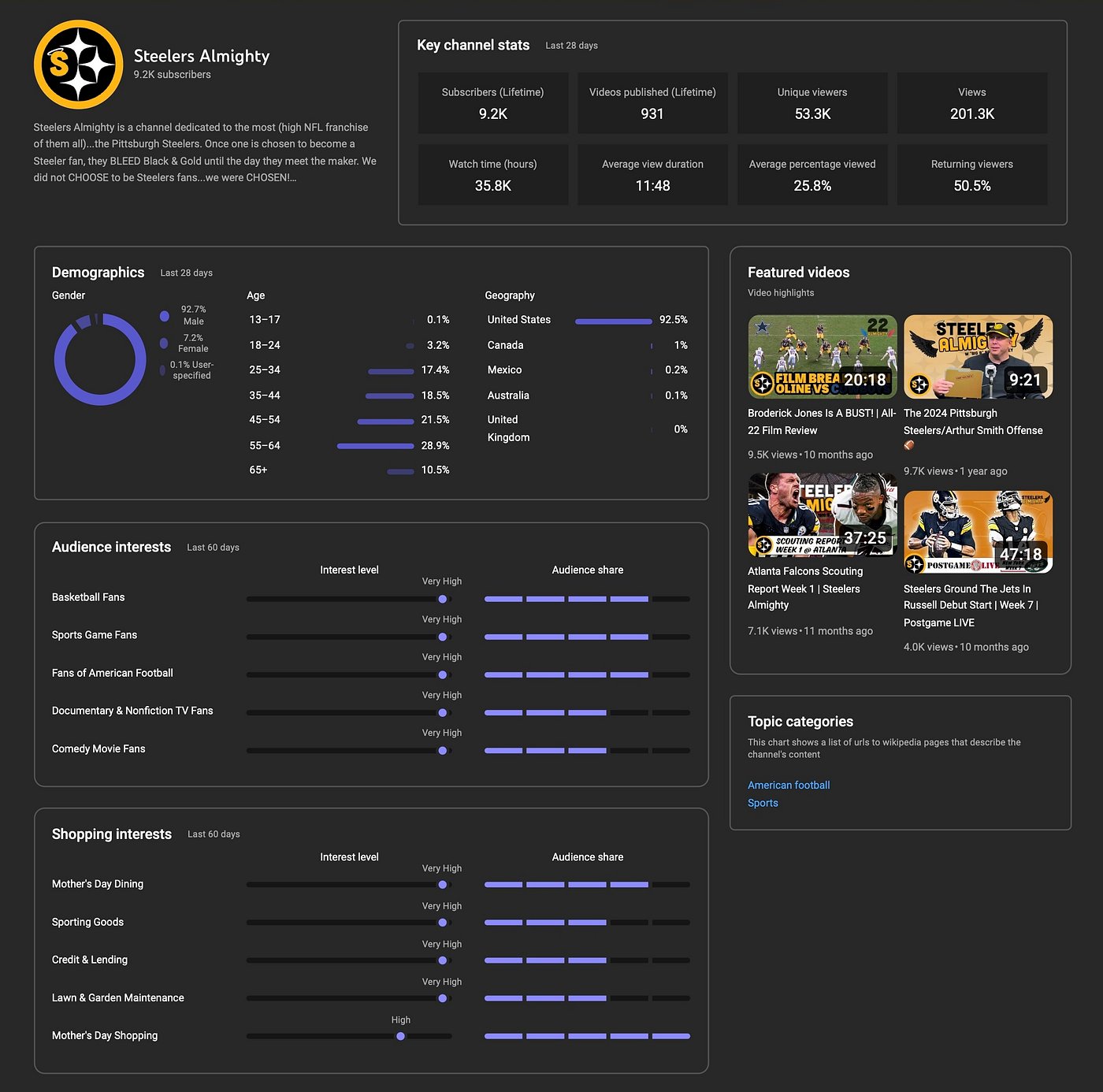Click the 25–34 age row label
The height and width of the screenshot is (1092, 1103).
click(x=265, y=370)
